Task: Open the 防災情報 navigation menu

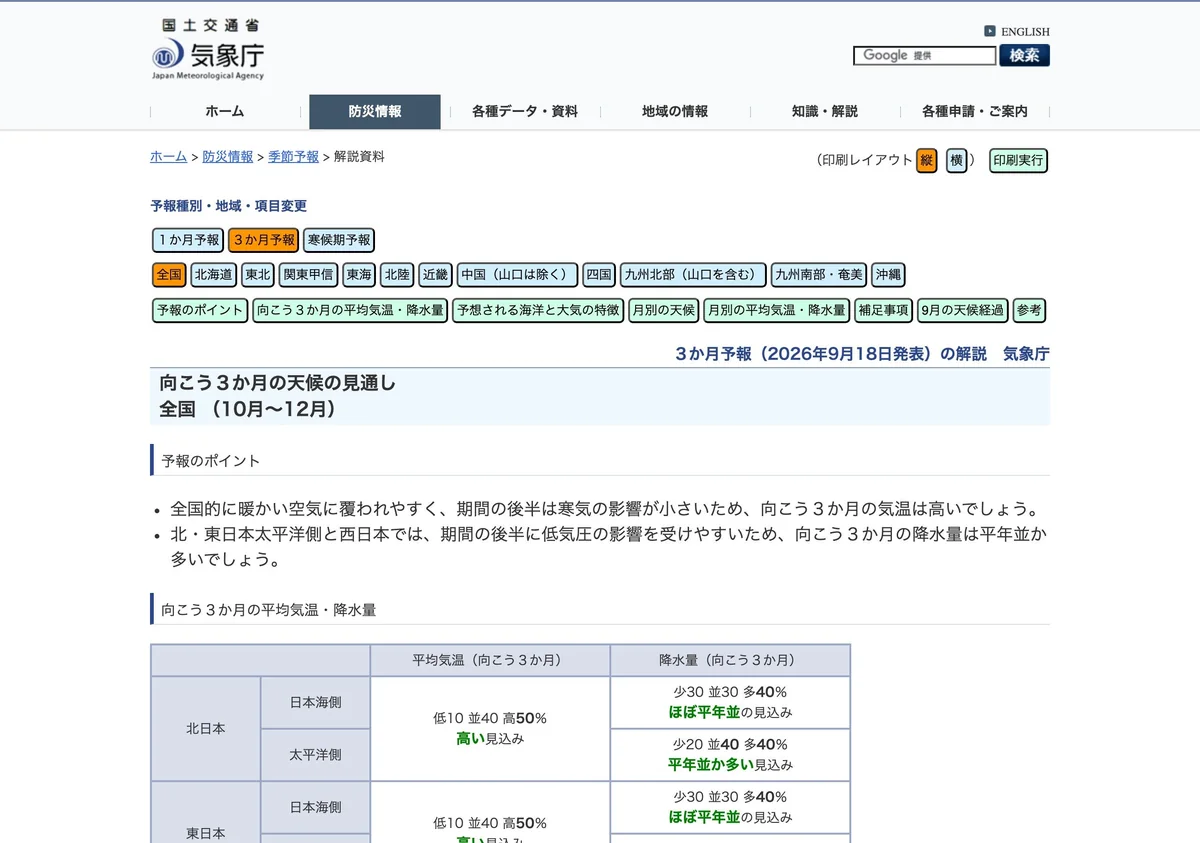Action: [x=375, y=112]
